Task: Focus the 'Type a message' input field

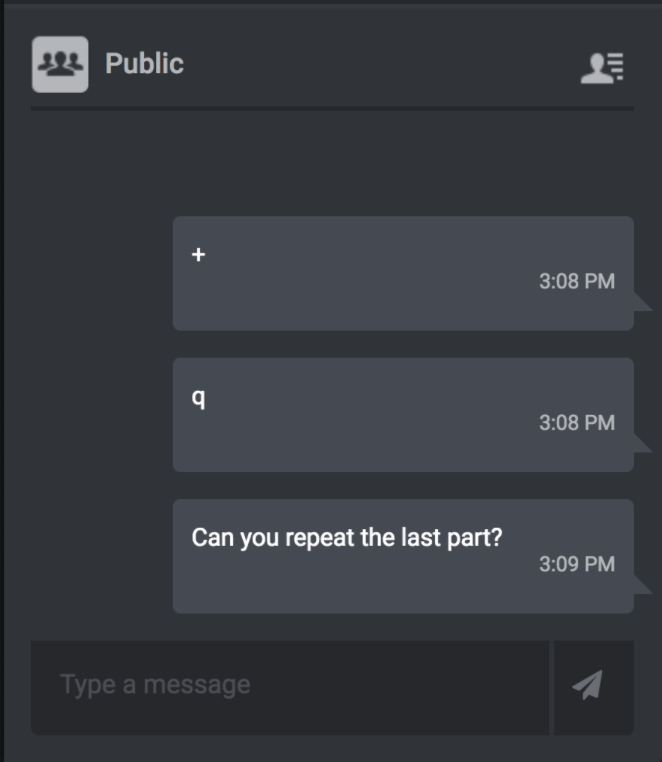Action: tap(290, 687)
